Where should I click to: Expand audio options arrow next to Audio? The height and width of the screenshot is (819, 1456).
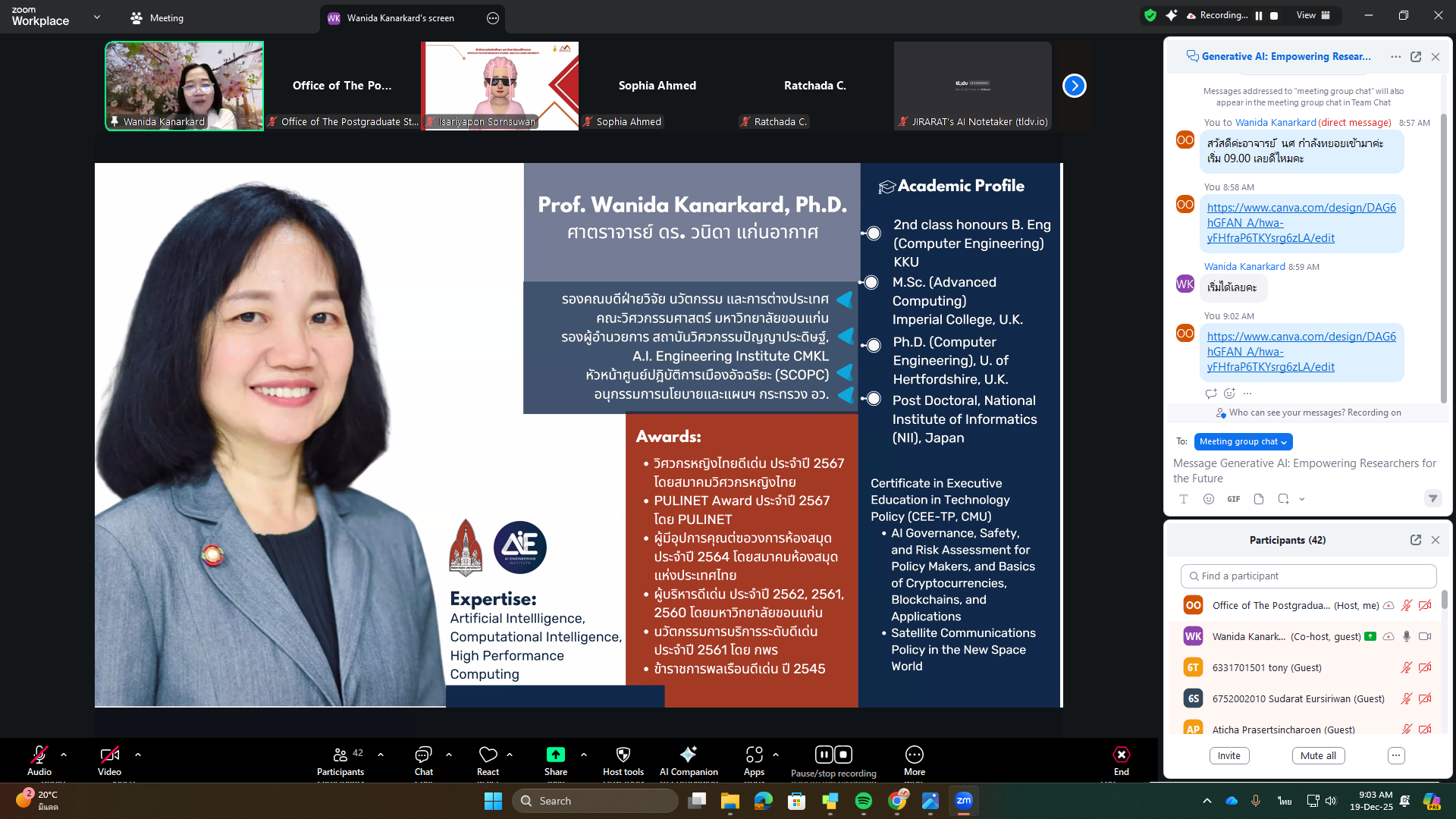[x=64, y=755]
